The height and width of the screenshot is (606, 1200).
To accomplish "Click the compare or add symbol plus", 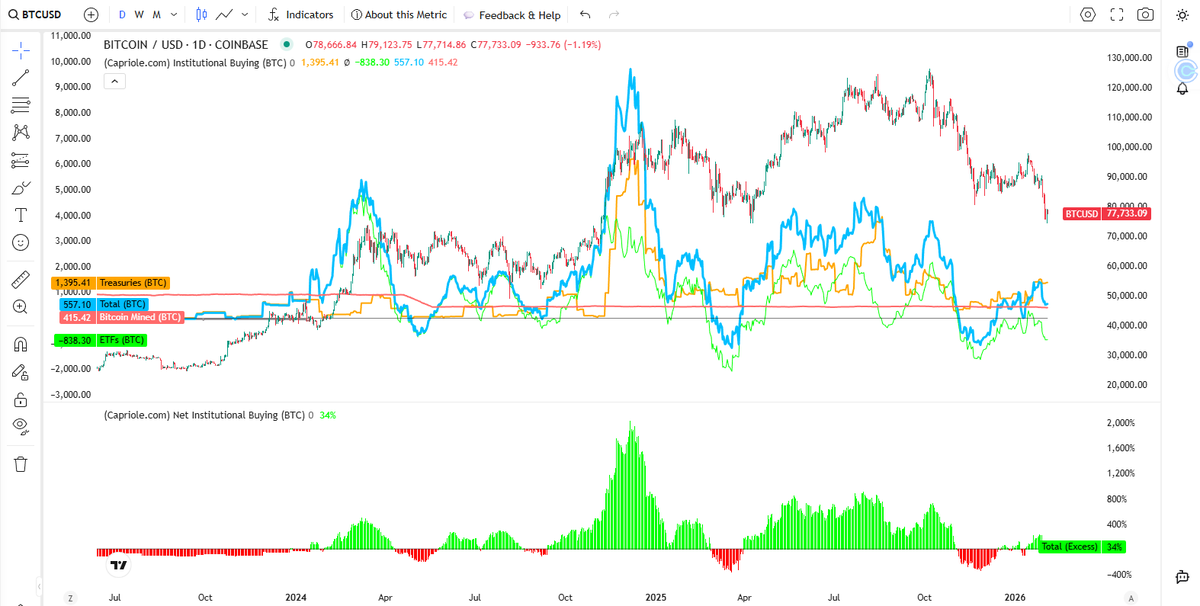I will (91, 15).
